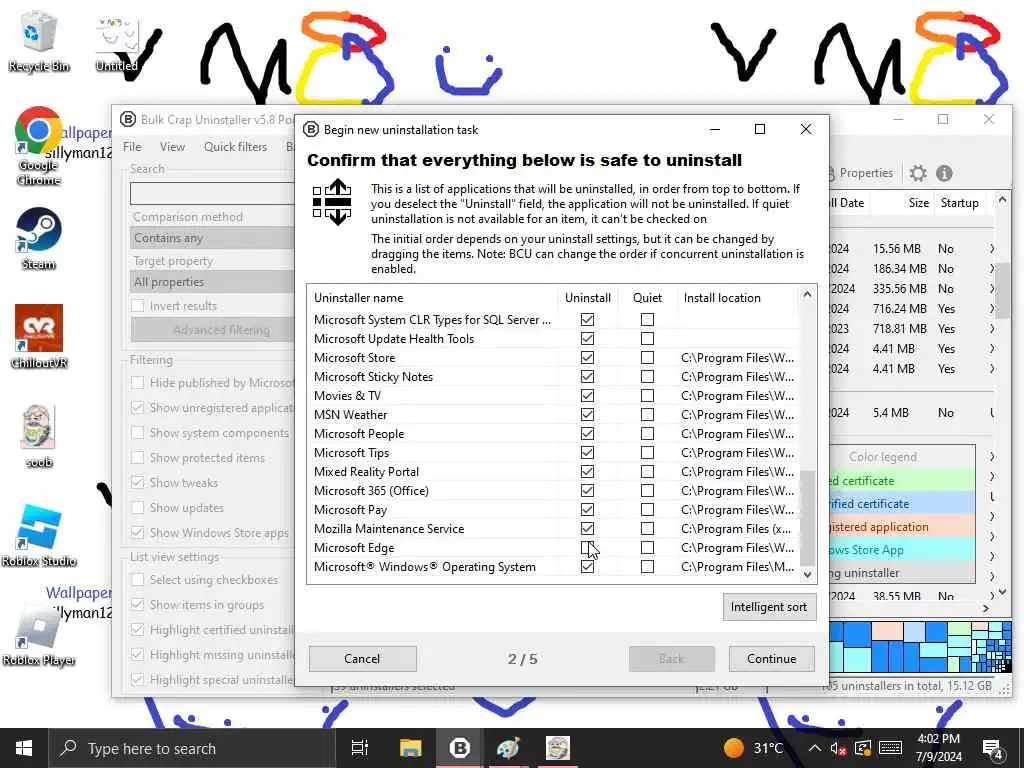Show hidden tray icons arrow
This screenshot has width=1024, height=768.
tap(814, 748)
